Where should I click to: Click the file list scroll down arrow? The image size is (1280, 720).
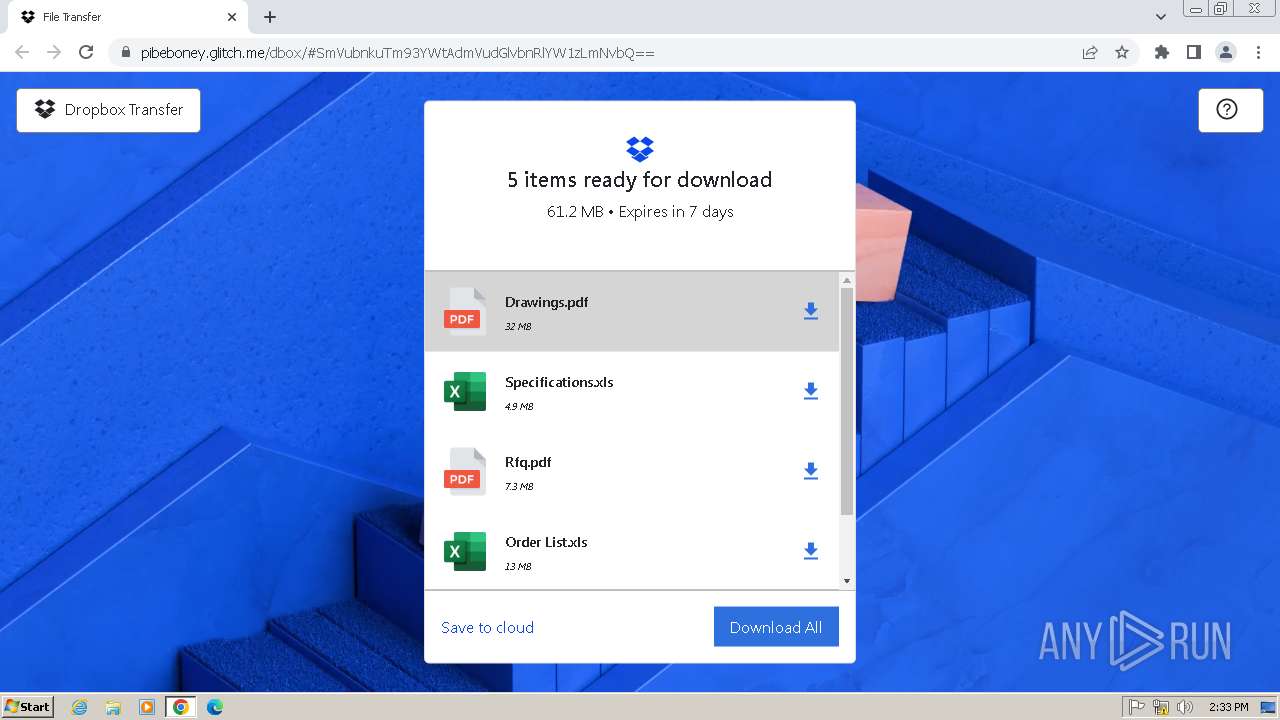[847, 581]
